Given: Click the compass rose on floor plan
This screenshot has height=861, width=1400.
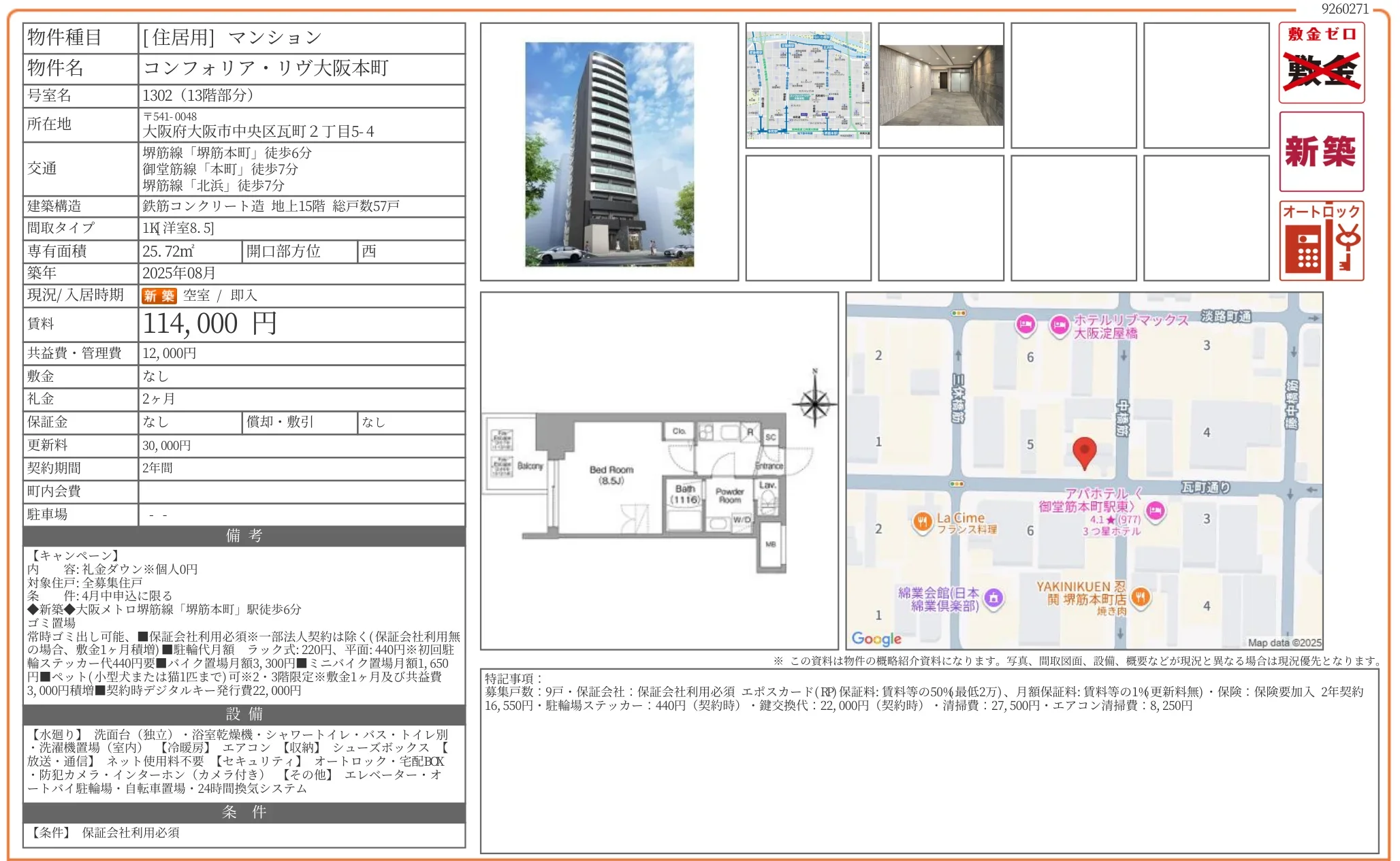Looking at the screenshot, I should coord(814,403).
